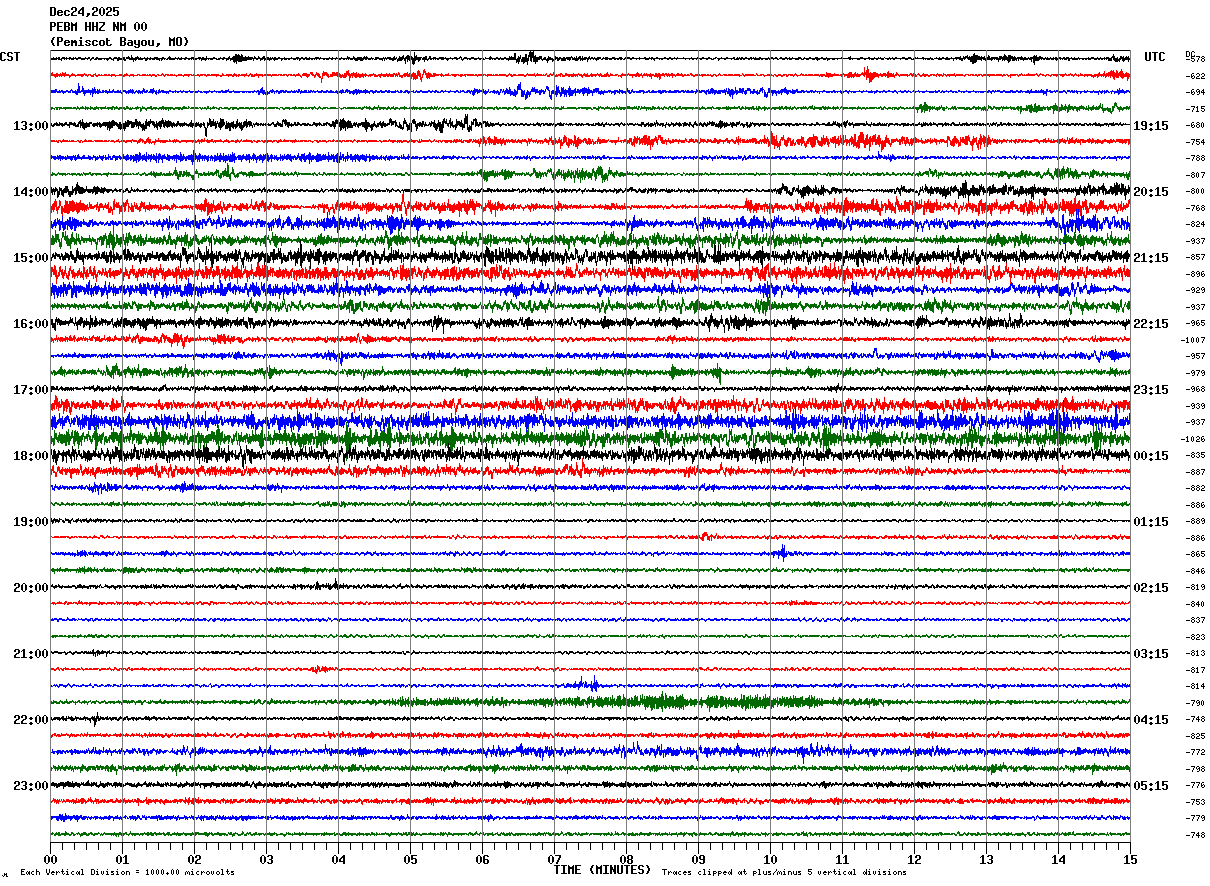The width and height of the screenshot is (1210, 886).
Task: Select the station code PEBM HHZ NM 00
Action: coord(98,27)
